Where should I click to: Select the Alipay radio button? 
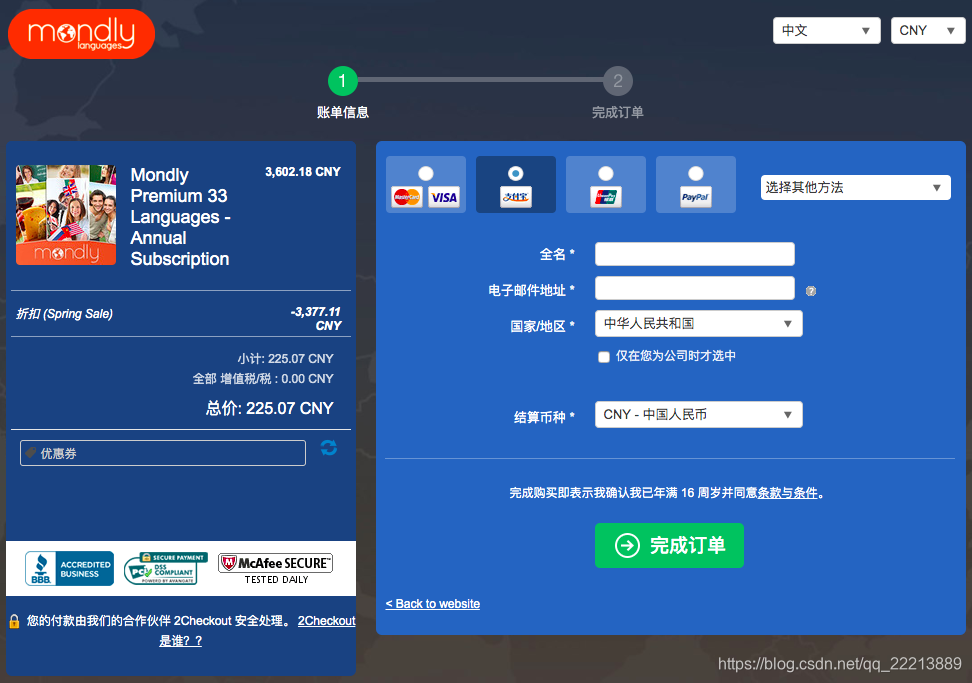coord(516,174)
